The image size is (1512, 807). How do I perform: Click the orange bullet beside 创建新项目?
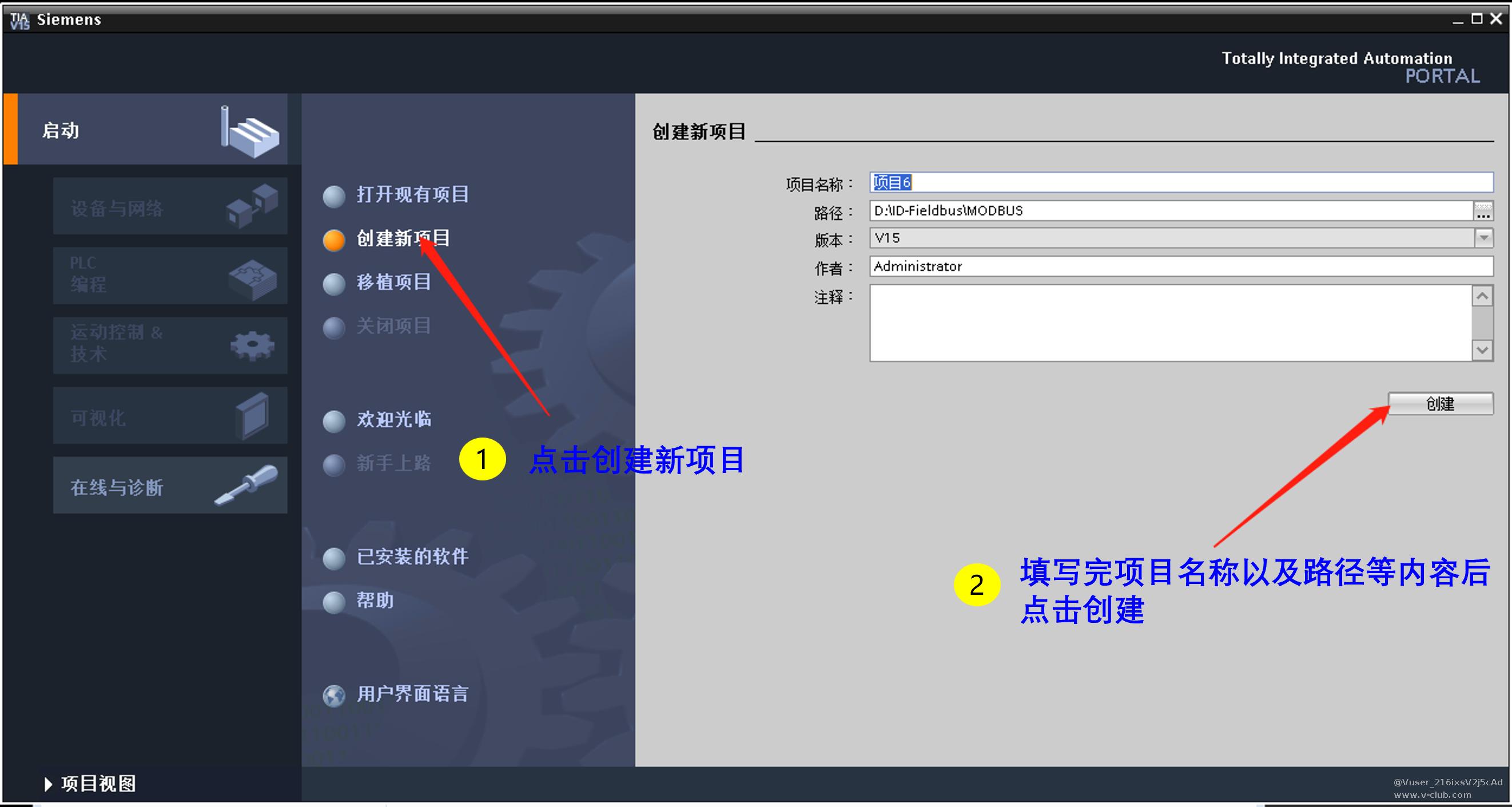(334, 240)
